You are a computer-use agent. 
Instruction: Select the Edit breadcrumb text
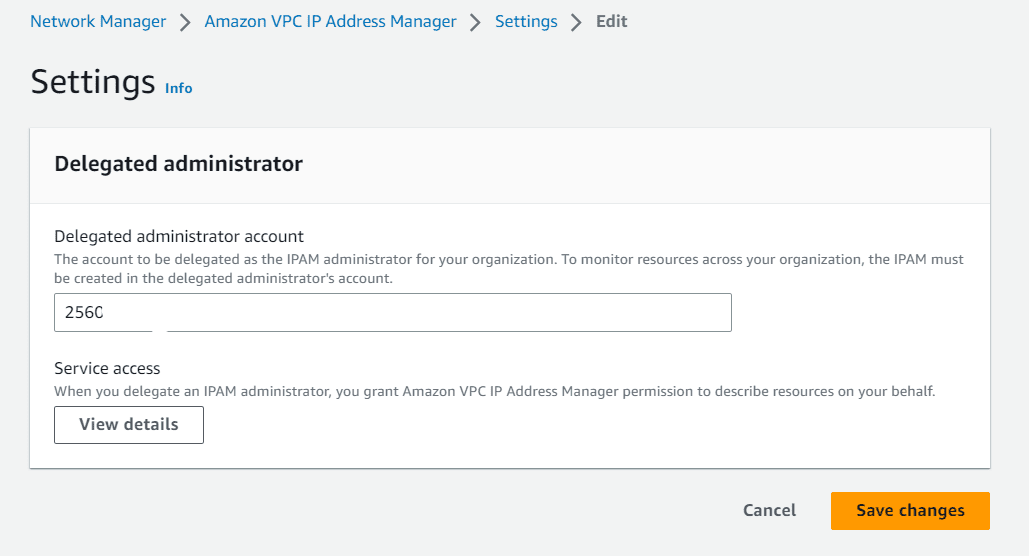pos(612,22)
